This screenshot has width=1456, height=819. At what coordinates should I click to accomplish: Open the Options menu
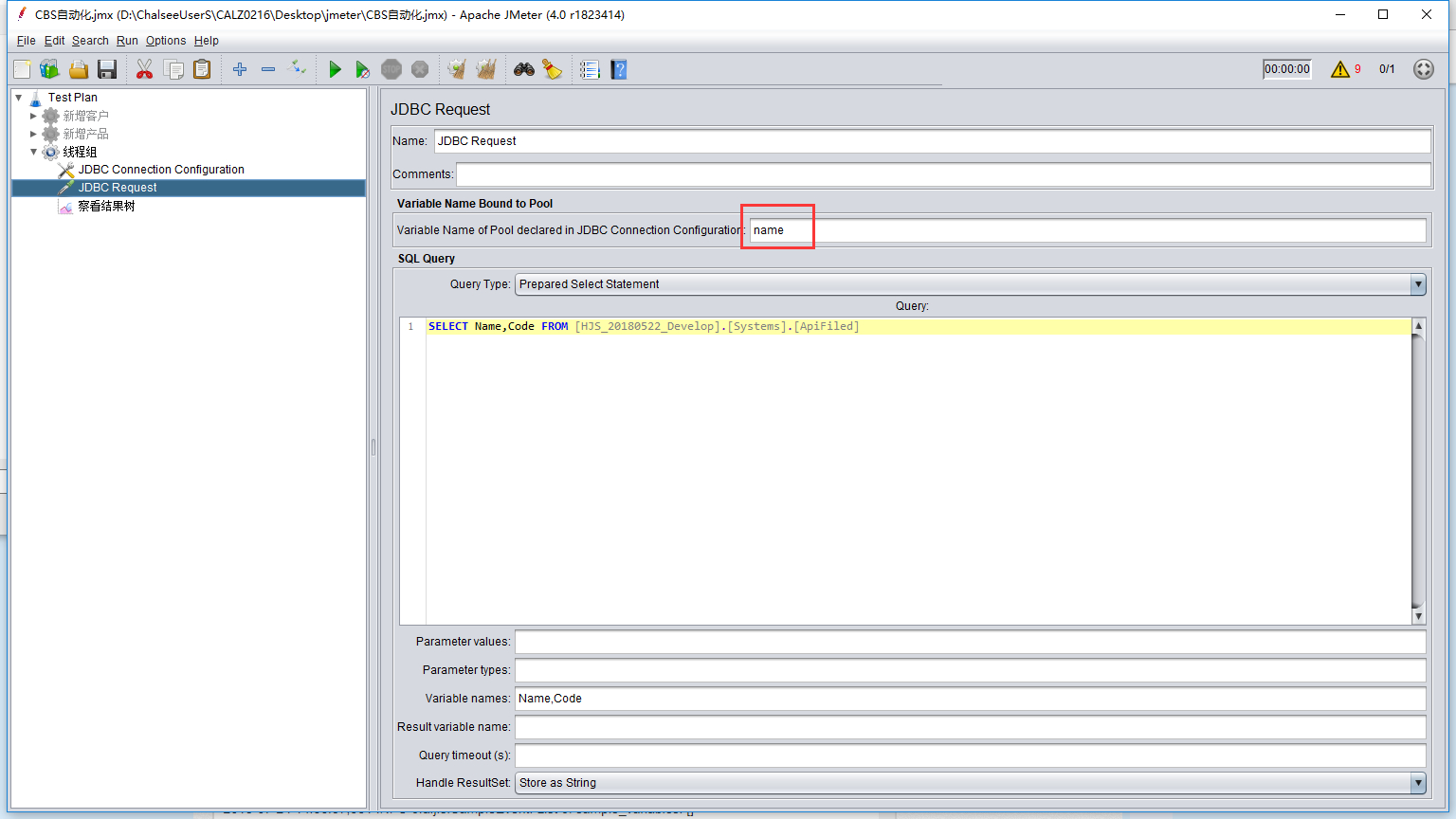(x=166, y=41)
